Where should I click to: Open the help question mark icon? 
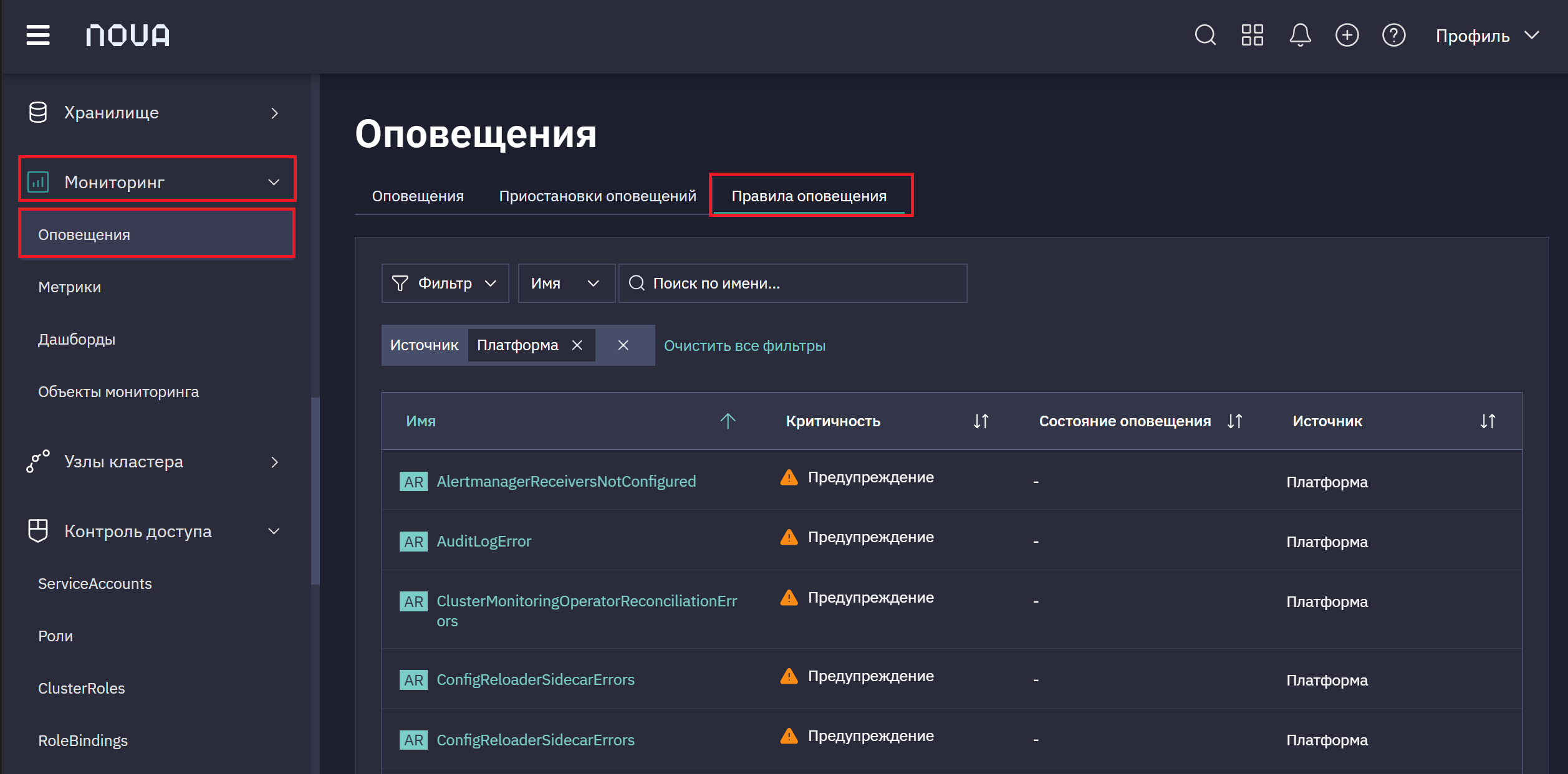1393,35
